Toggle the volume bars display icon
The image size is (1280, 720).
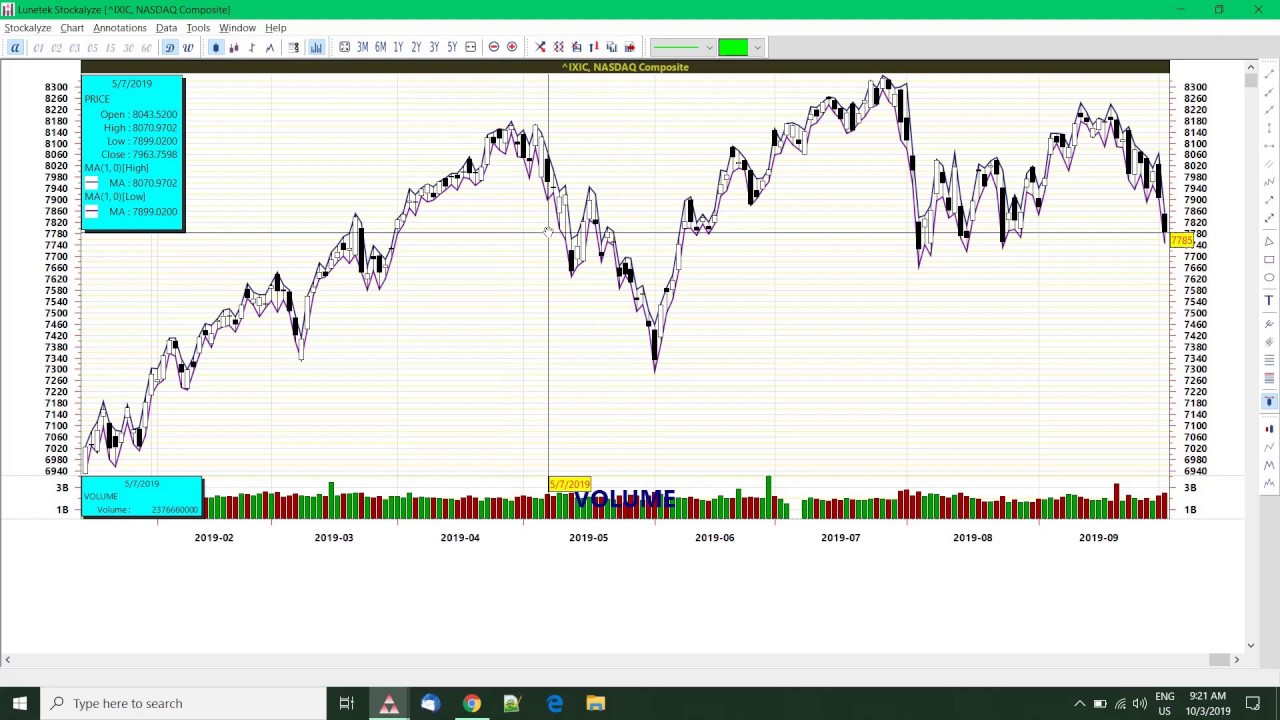click(316, 47)
